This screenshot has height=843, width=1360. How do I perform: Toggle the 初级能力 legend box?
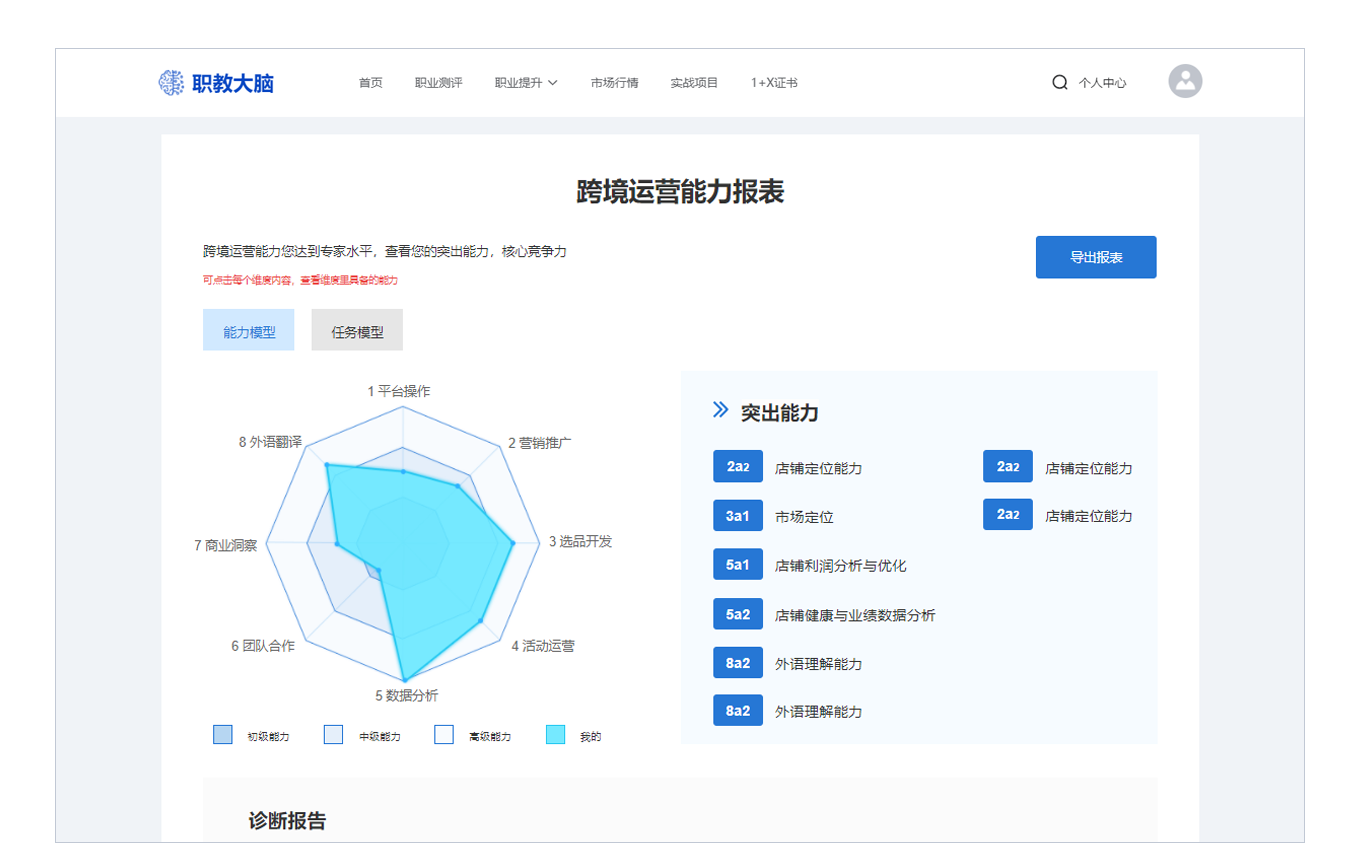[x=223, y=735]
